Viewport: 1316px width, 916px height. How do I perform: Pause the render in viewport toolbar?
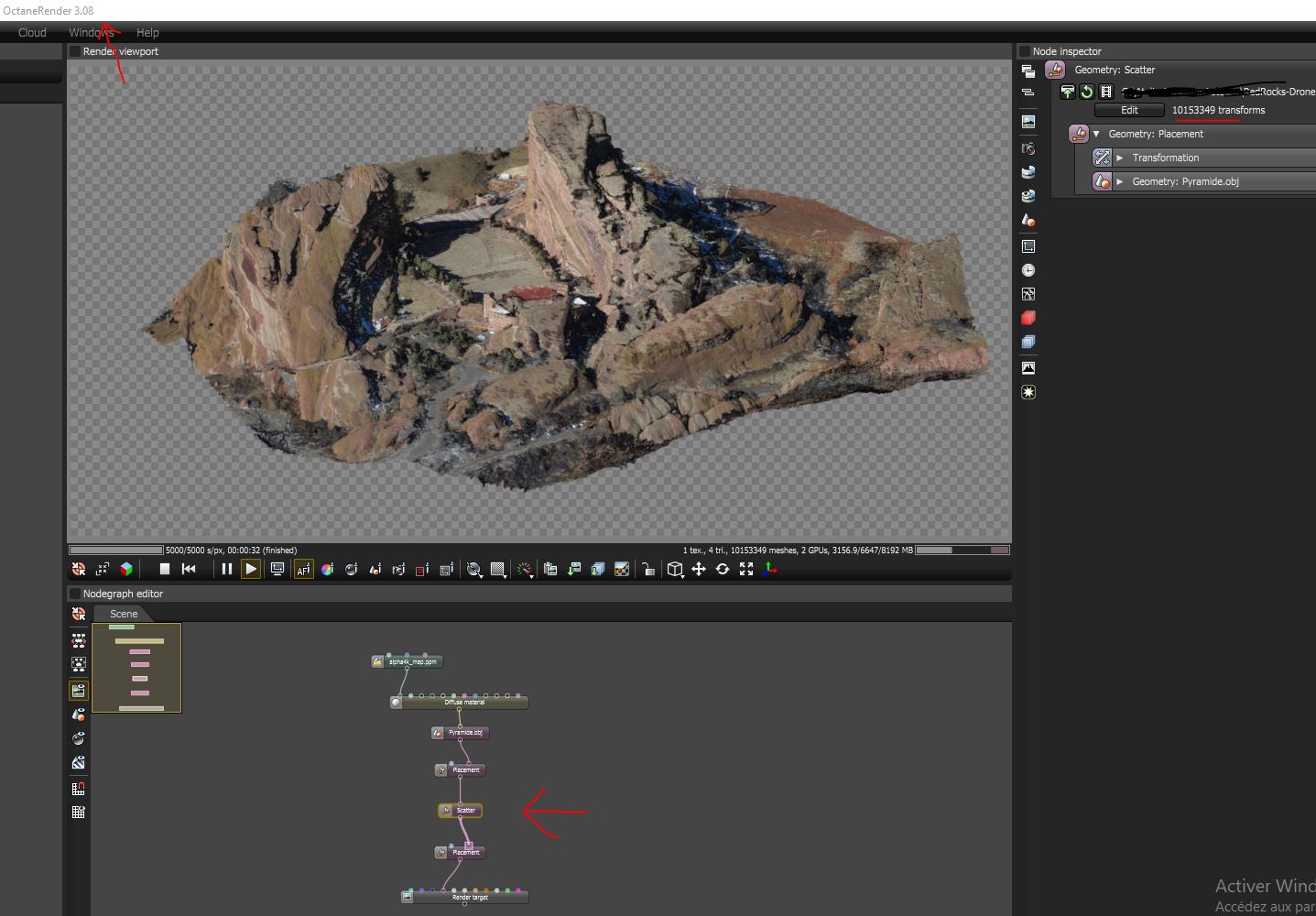226,569
